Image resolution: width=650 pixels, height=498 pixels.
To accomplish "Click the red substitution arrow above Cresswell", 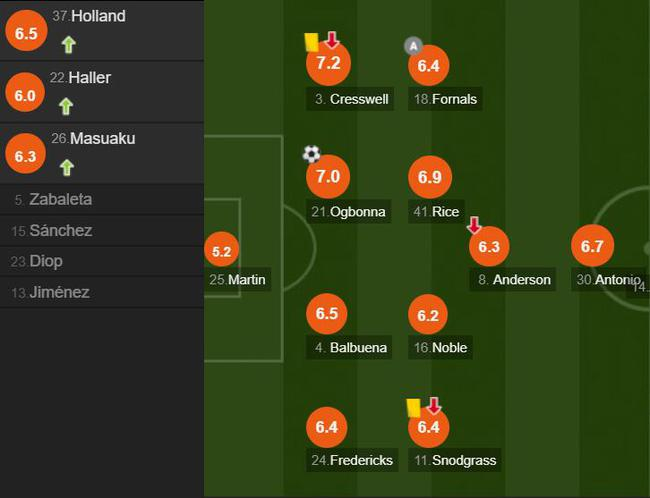I will tap(332, 40).
